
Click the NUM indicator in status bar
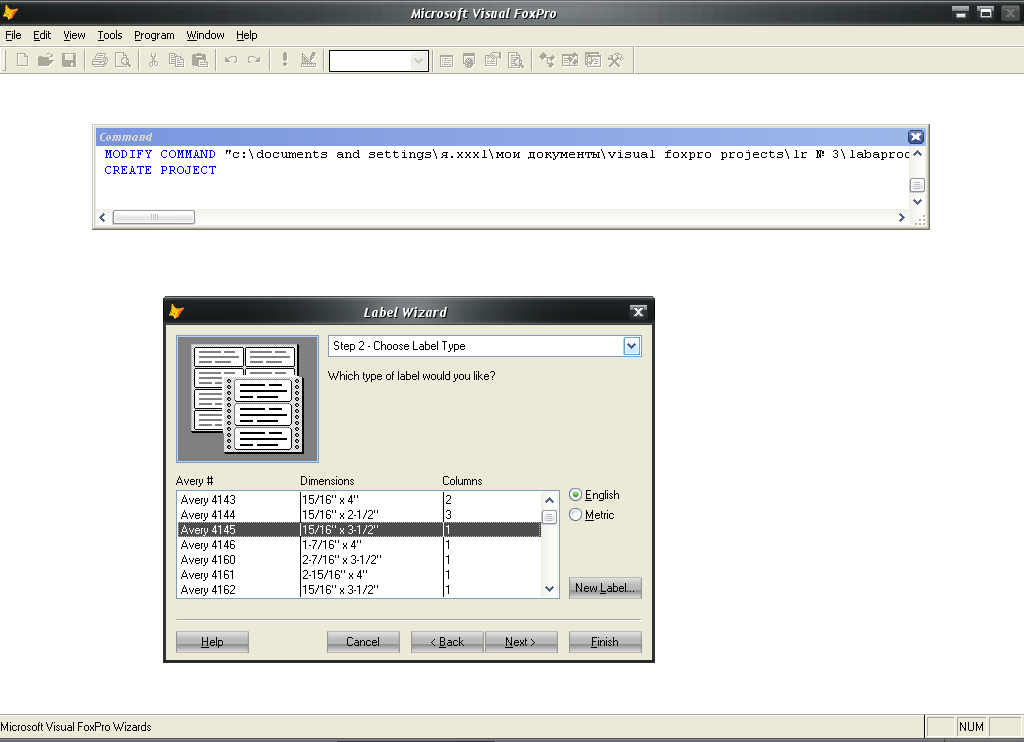[971, 726]
